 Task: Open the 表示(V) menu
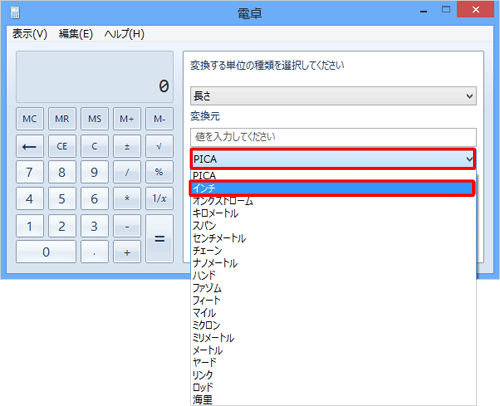click(x=30, y=34)
